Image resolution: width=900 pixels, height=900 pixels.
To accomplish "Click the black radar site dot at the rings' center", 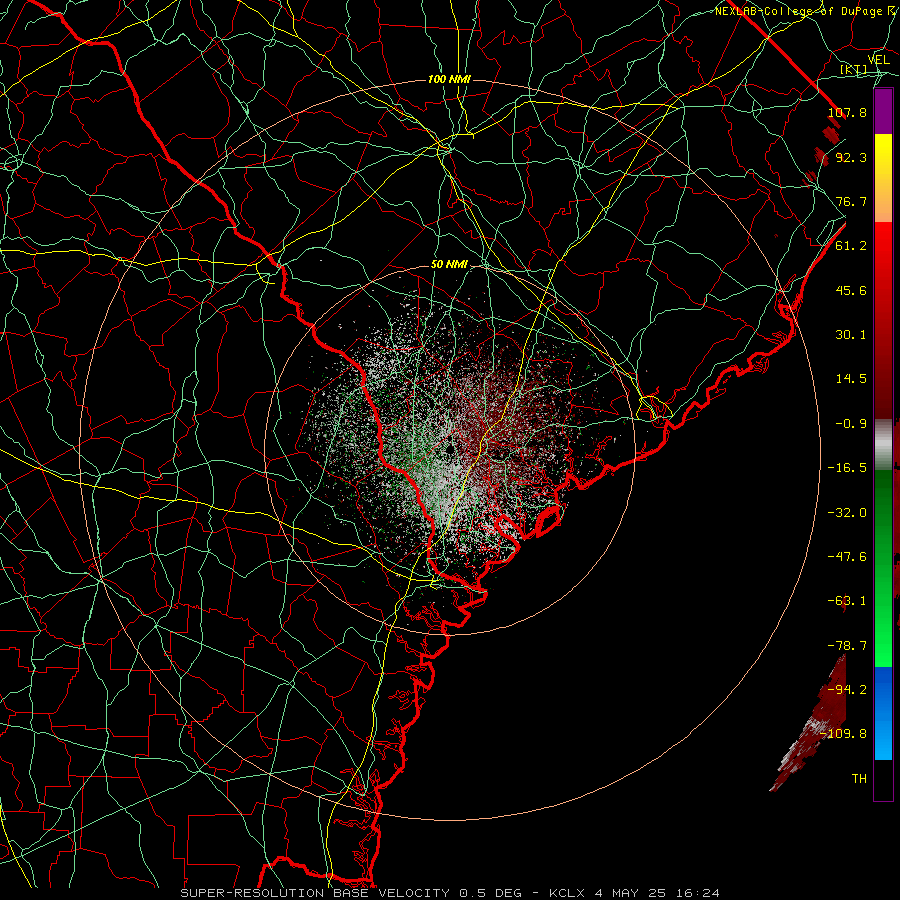I will pos(450,448).
